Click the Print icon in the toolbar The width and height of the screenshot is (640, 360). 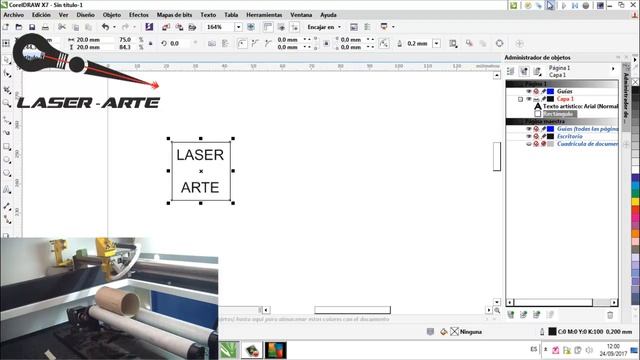pos(45,27)
